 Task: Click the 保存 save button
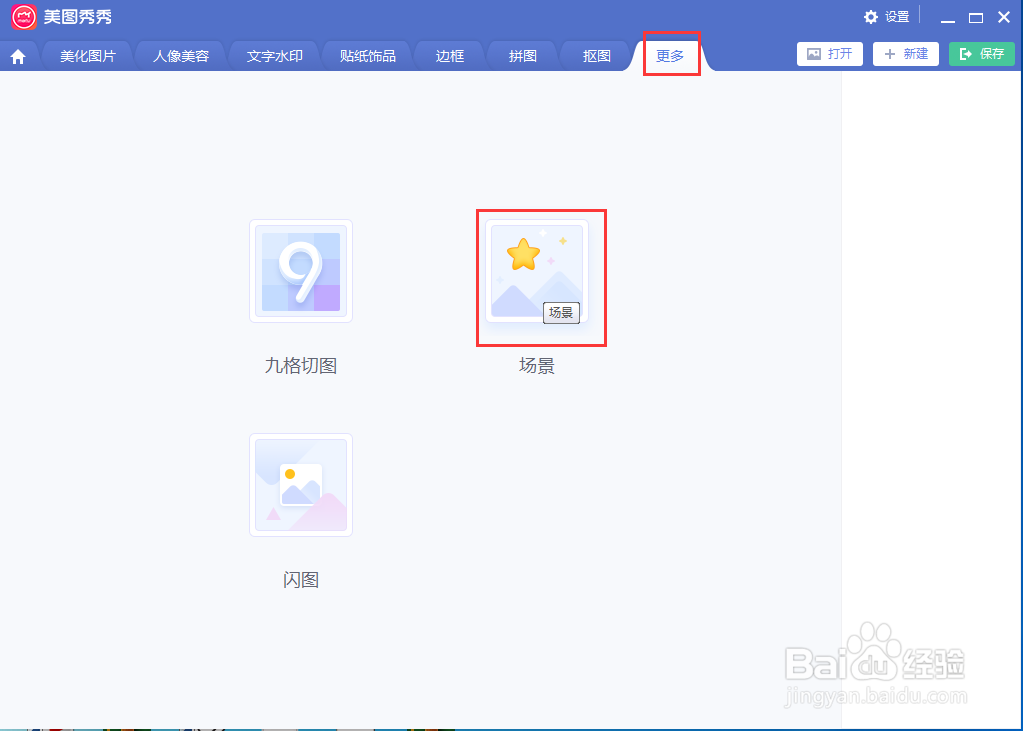pyautogui.click(x=981, y=54)
